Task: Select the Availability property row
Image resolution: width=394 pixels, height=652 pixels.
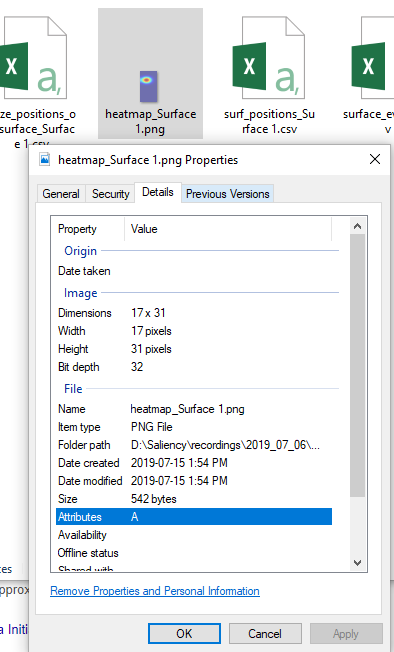Action: click(x=194, y=535)
